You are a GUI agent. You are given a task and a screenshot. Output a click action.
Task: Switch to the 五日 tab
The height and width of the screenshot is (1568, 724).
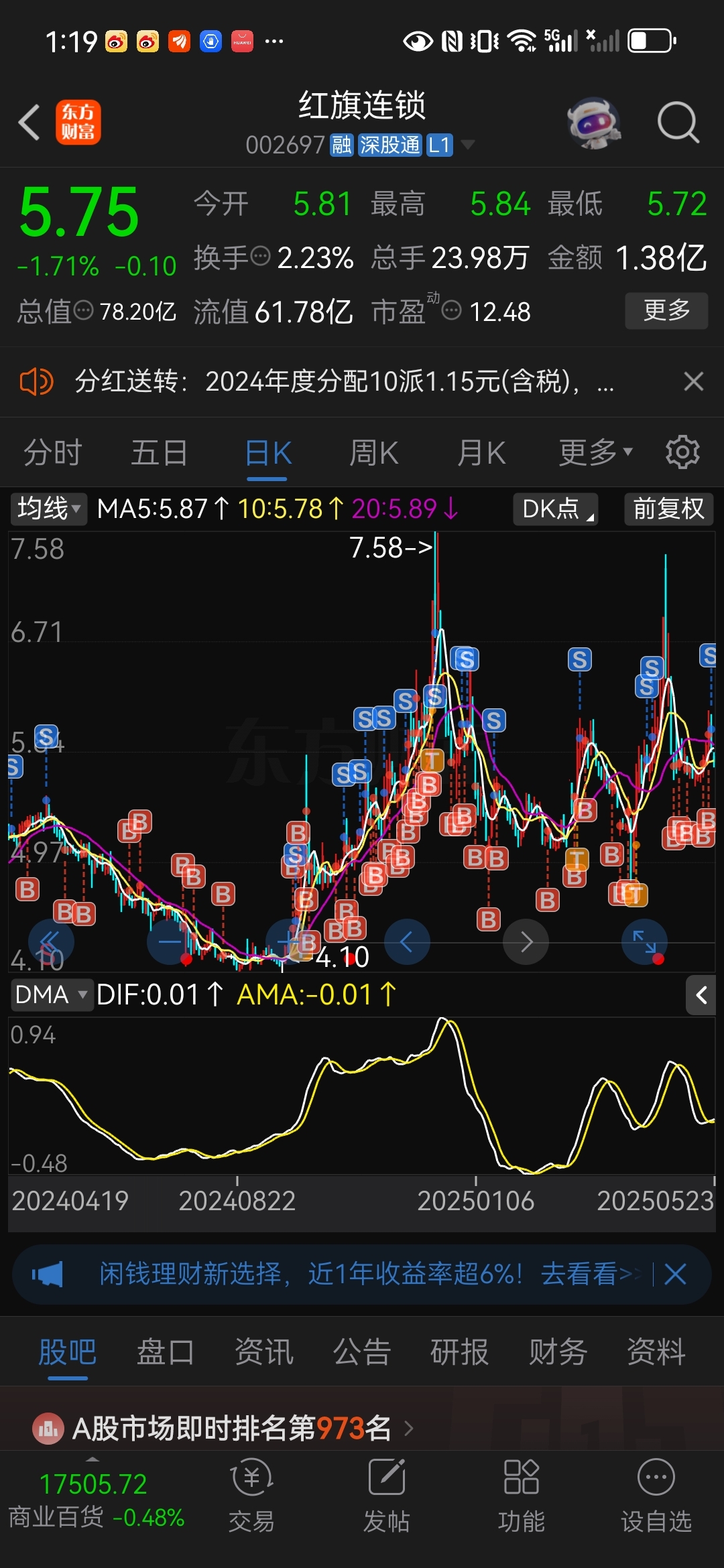(159, 452)
